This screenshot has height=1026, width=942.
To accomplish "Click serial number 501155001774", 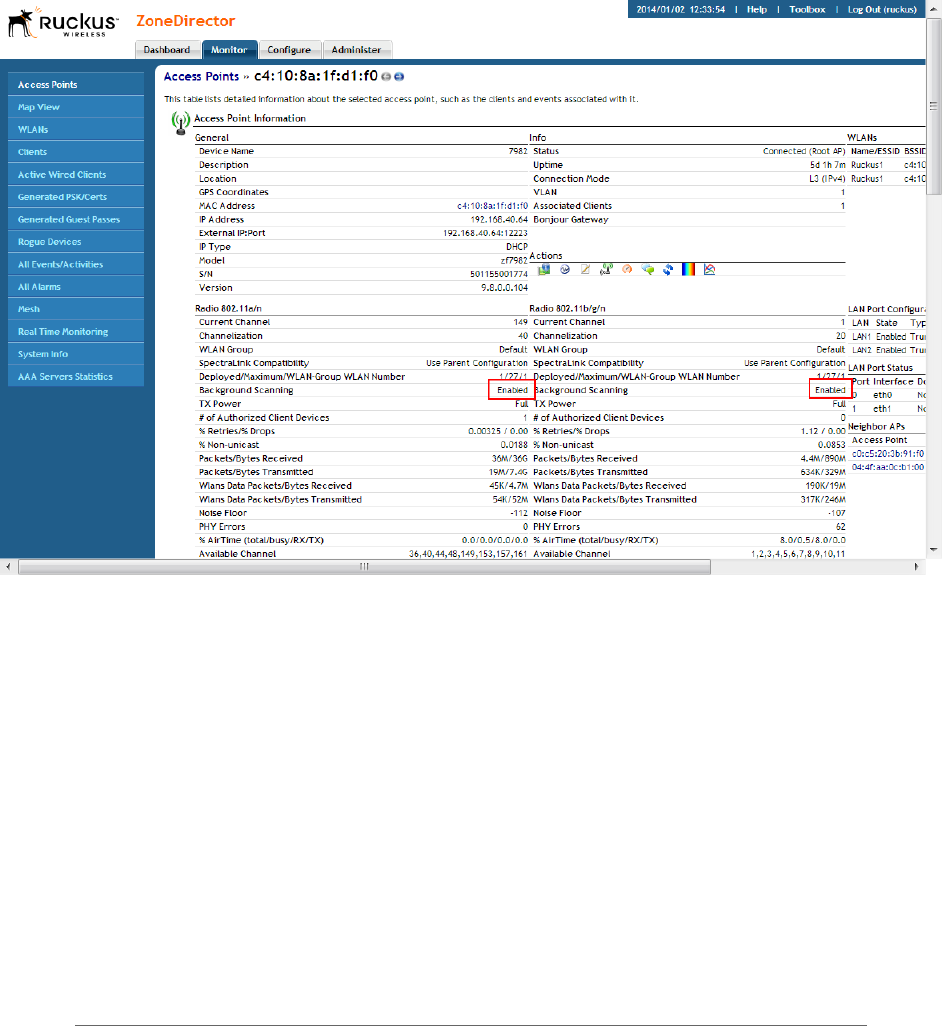I will click(x=499, y=274).
